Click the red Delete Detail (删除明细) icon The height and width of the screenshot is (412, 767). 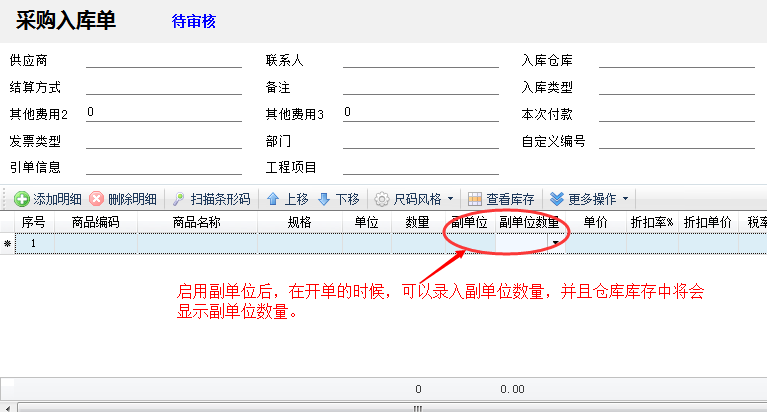[x=96, y=199]
